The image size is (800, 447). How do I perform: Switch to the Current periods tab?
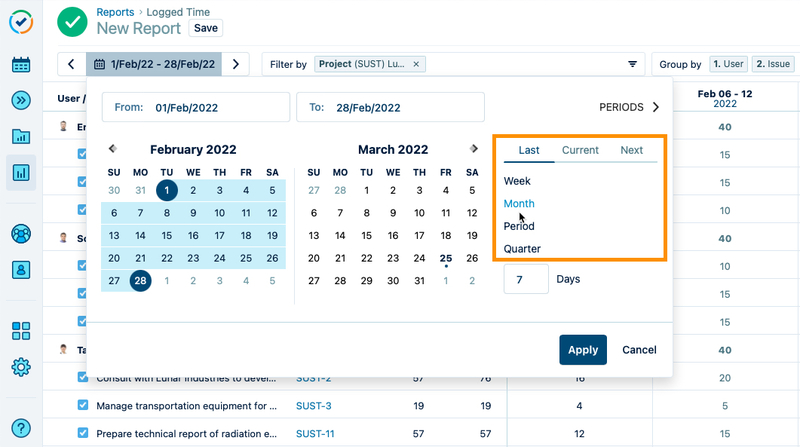[x=580, y=150]
